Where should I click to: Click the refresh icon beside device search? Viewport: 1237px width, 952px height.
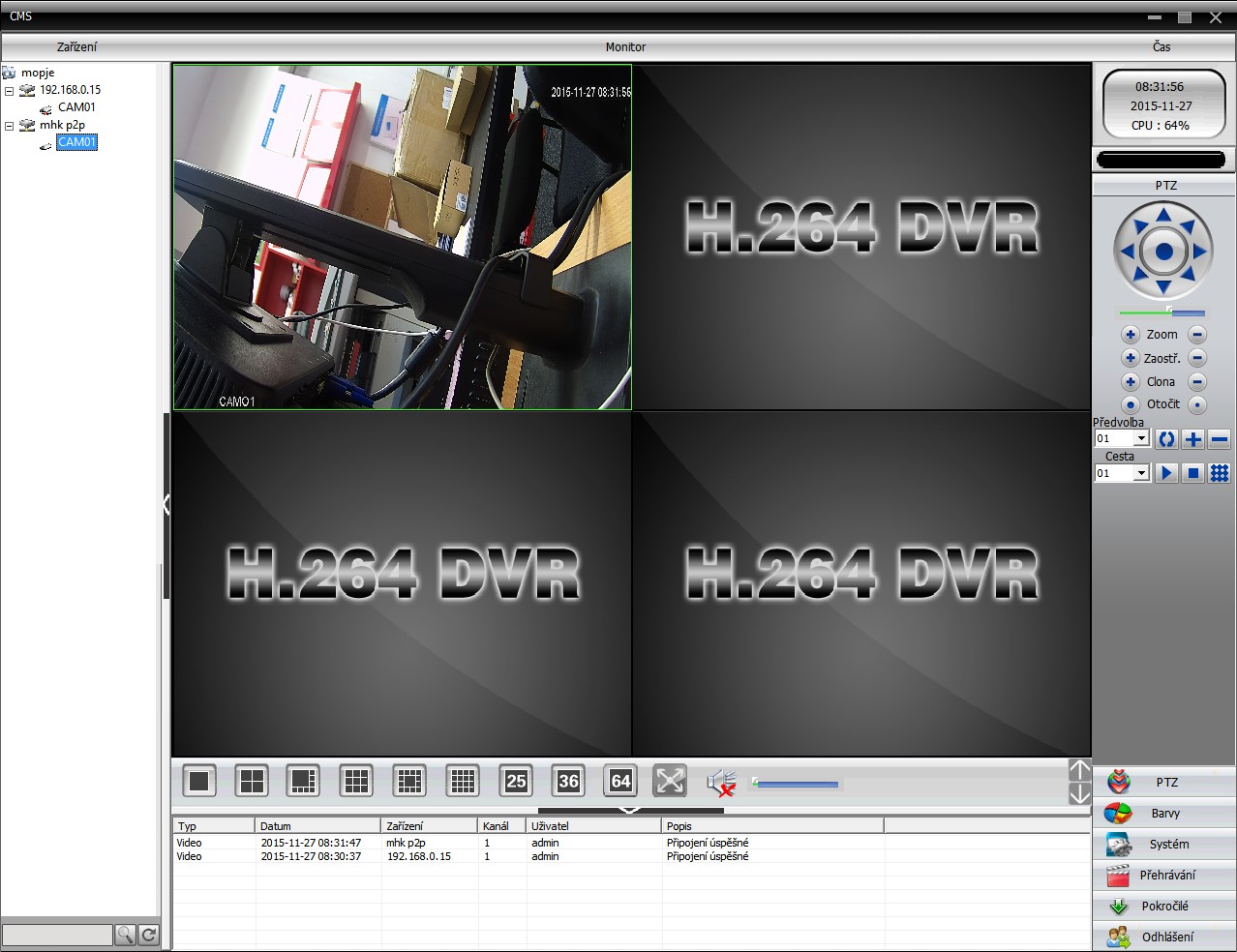point(149,935)
